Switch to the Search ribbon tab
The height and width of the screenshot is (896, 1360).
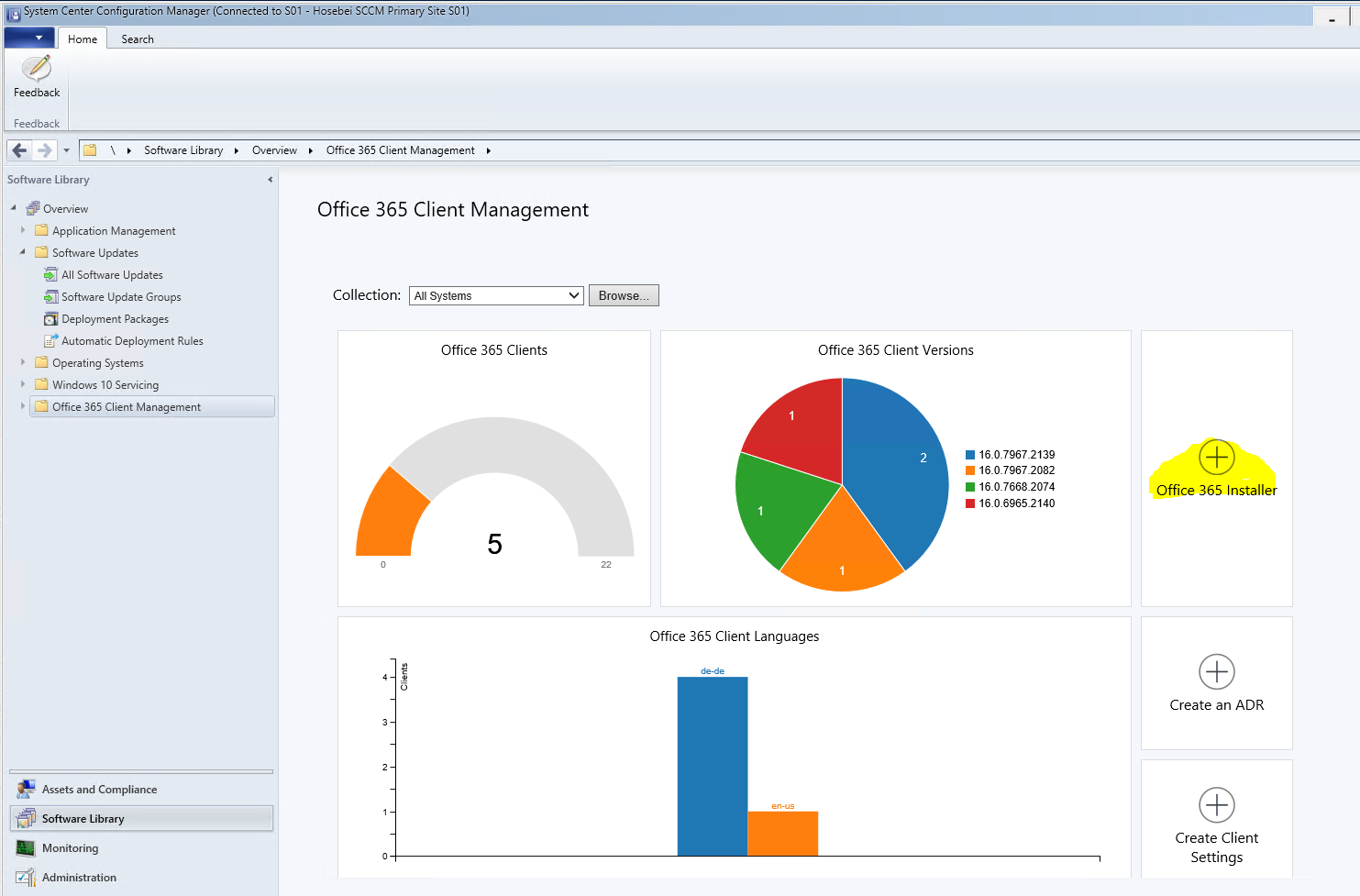tap(138, 39)
